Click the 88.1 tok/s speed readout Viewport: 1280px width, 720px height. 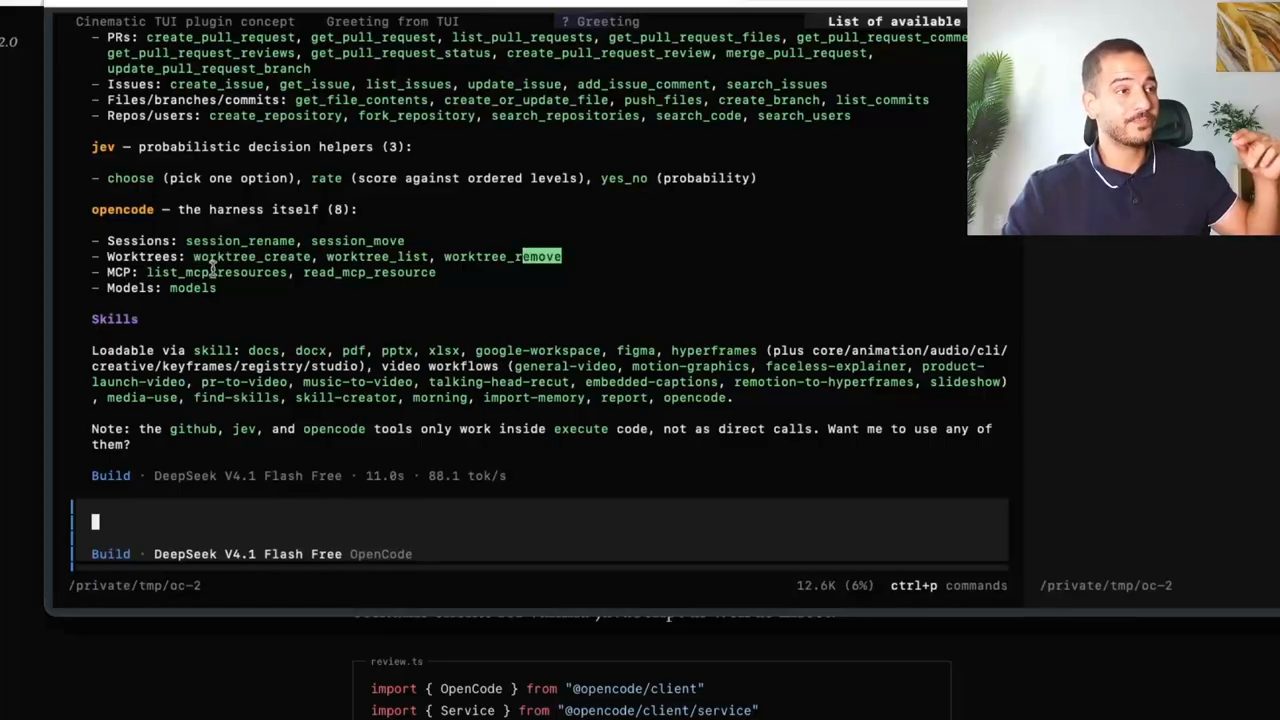point(467,476)
